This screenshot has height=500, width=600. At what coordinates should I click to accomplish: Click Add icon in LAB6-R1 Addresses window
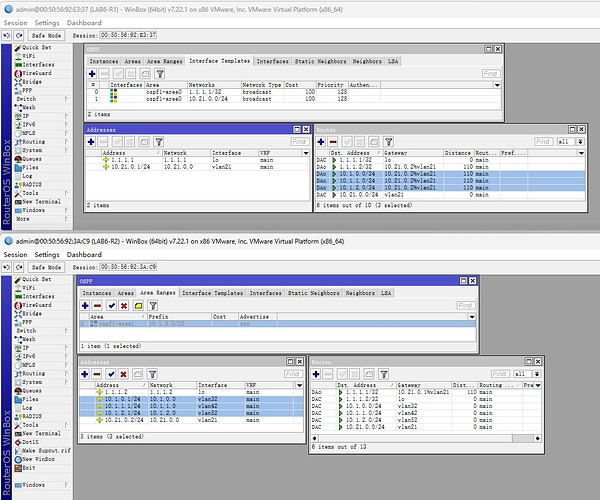pos(91,142)
